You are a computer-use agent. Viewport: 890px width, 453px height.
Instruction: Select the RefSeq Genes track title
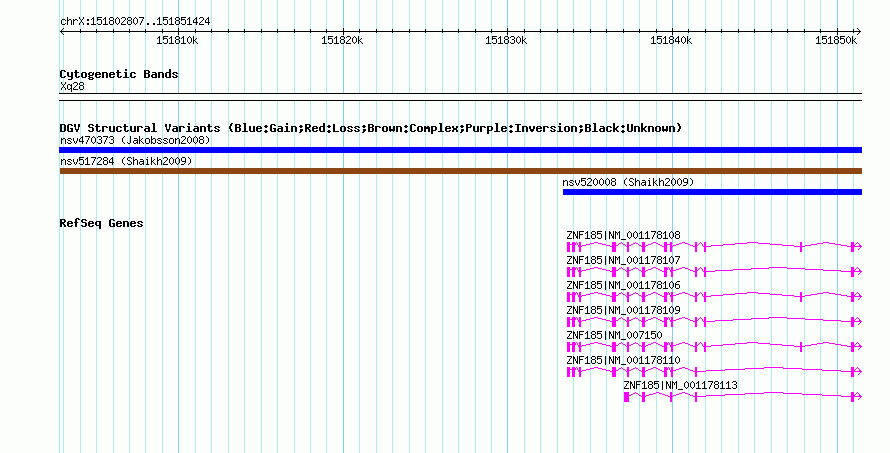[101, 223]
